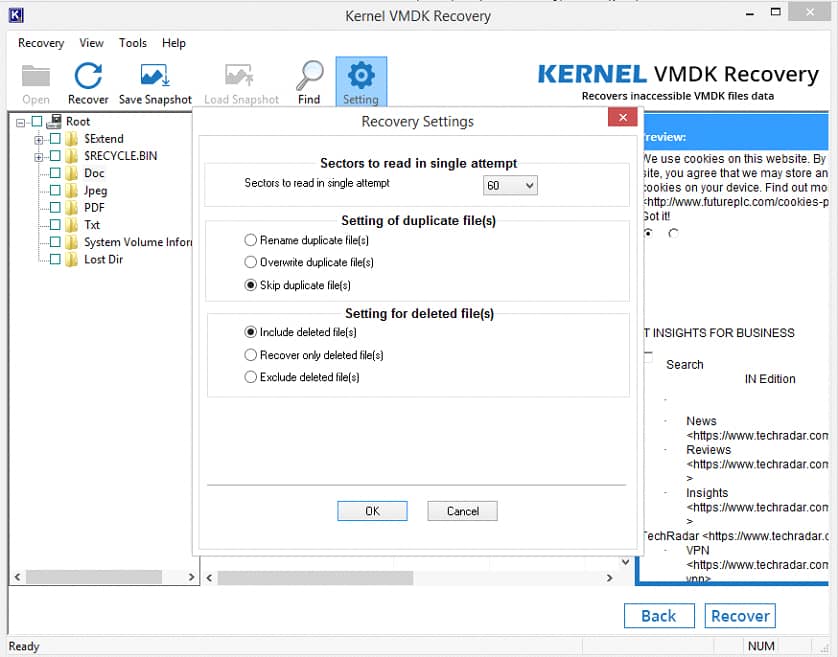
Task: Click file list scroll down arrow
Action: click(625, 562)
